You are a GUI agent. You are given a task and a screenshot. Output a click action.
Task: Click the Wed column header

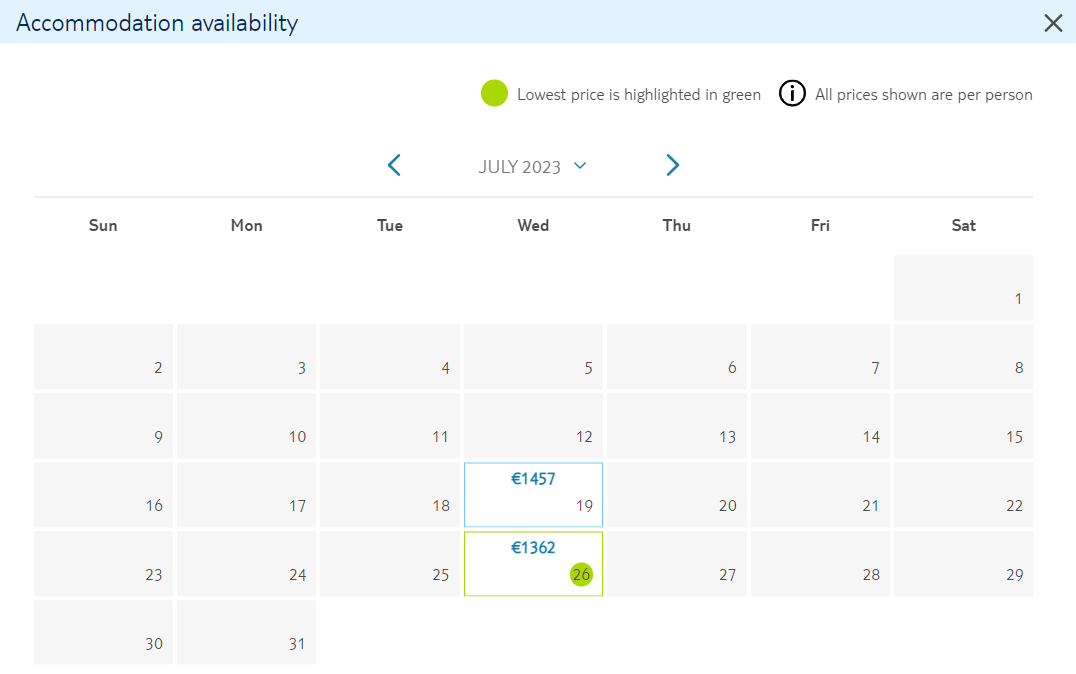[x=533, y=225]
